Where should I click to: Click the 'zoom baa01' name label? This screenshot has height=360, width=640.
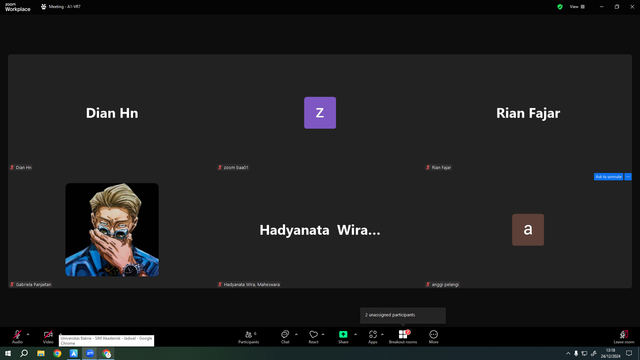(236, 167)
